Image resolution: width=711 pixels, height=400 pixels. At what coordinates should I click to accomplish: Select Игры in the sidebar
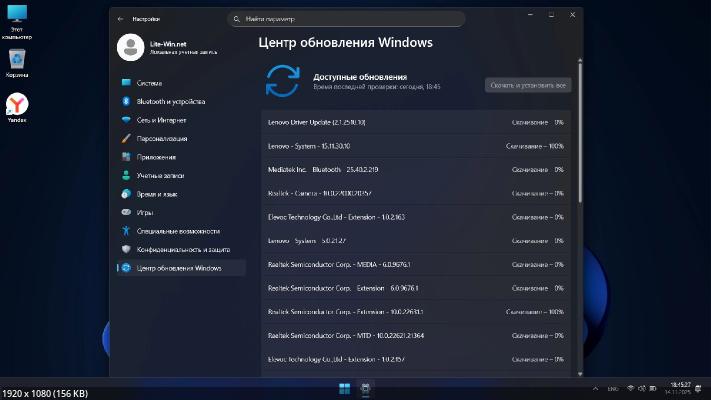point(144,212)
